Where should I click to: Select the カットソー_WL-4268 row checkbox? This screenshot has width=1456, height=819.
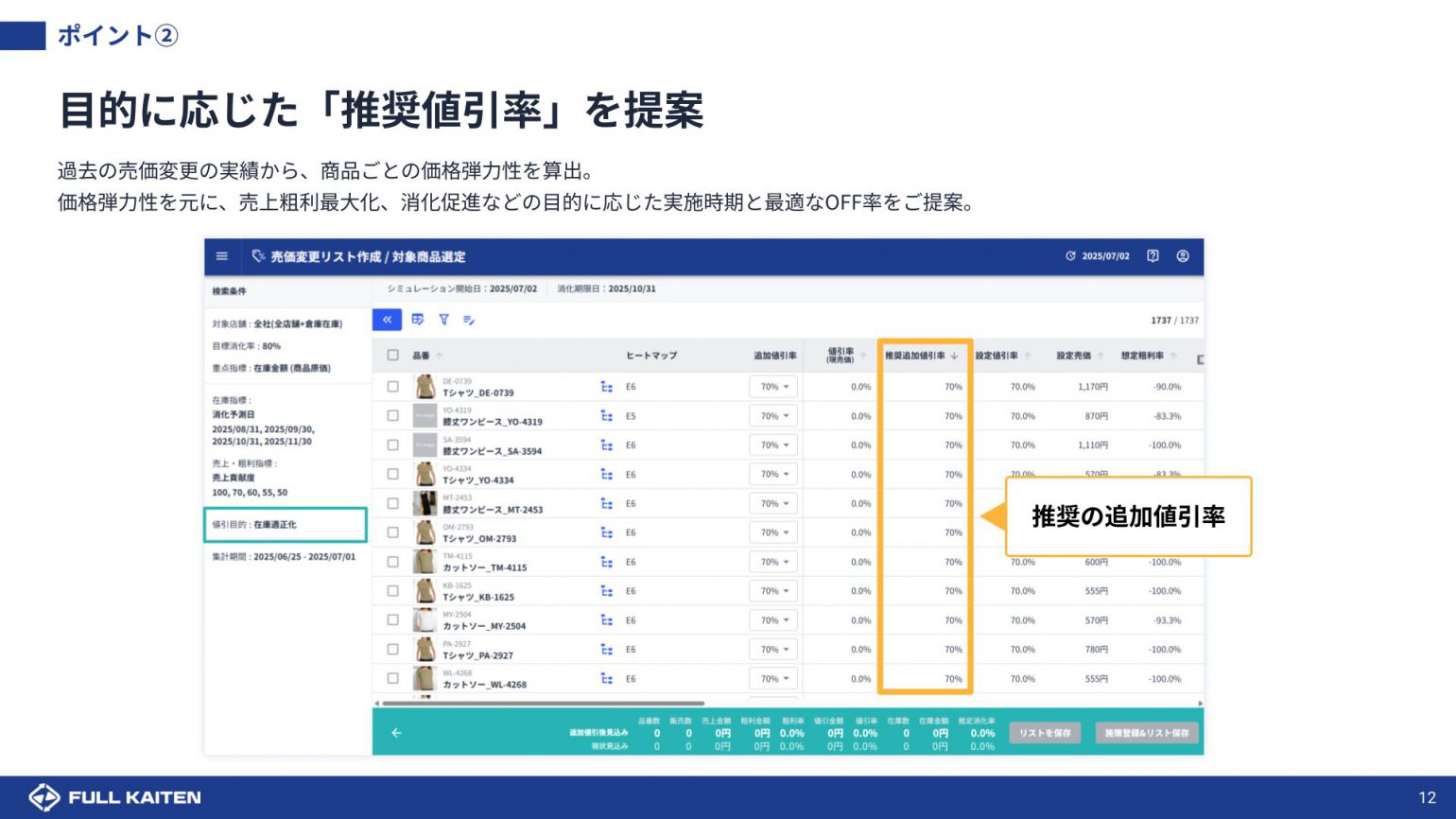pyautogui.click(x=392, y=679)
